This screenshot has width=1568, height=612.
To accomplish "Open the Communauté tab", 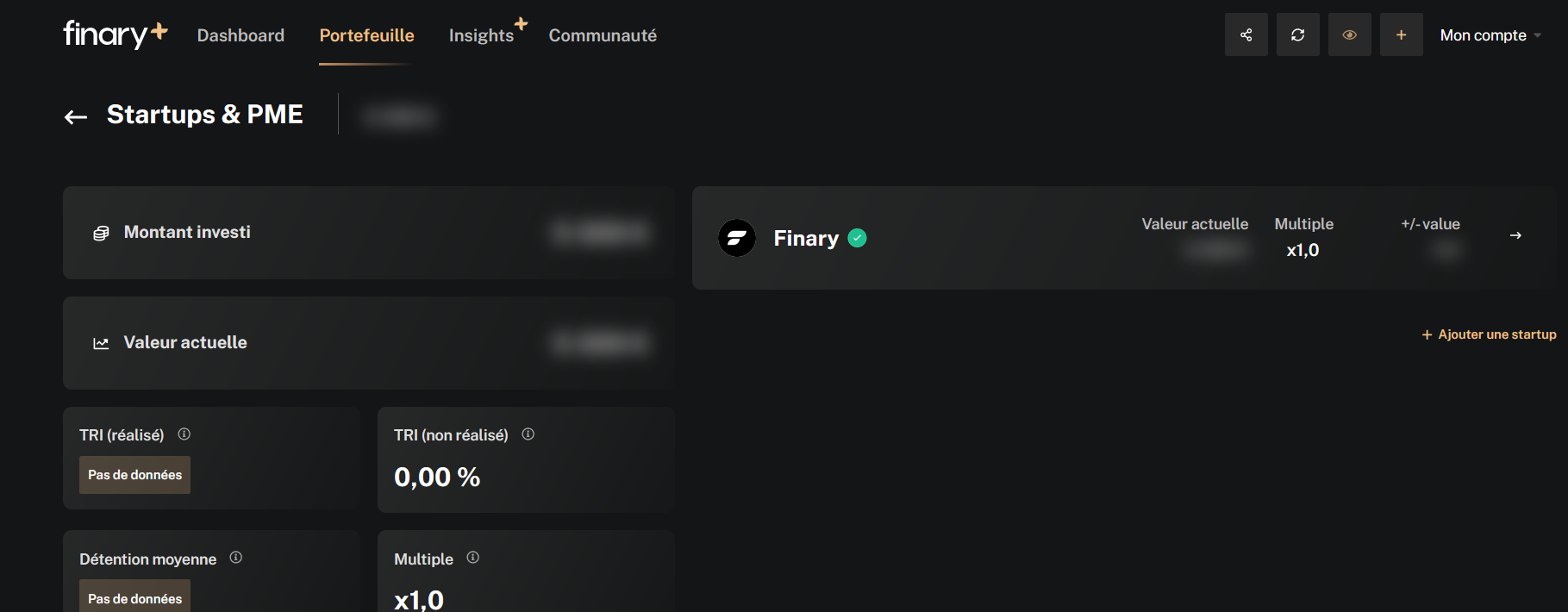I will tap(603, 35).
